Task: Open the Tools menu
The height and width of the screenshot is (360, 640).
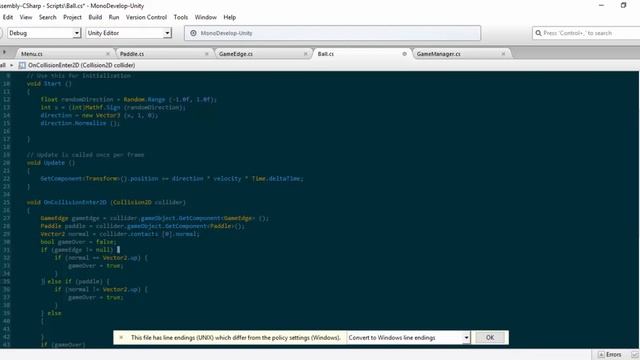Action: (x=181, y=17)
